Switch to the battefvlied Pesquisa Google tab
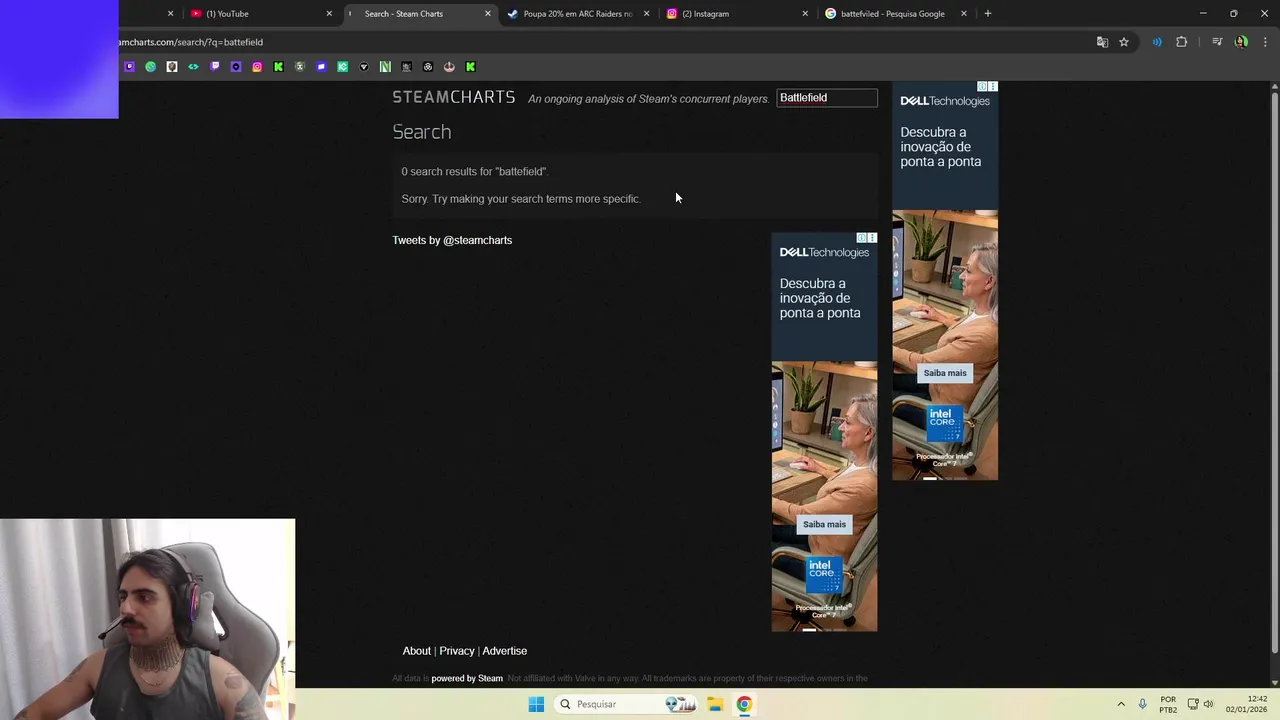Viewport: 1280px width, 720px height. (896, 14)
